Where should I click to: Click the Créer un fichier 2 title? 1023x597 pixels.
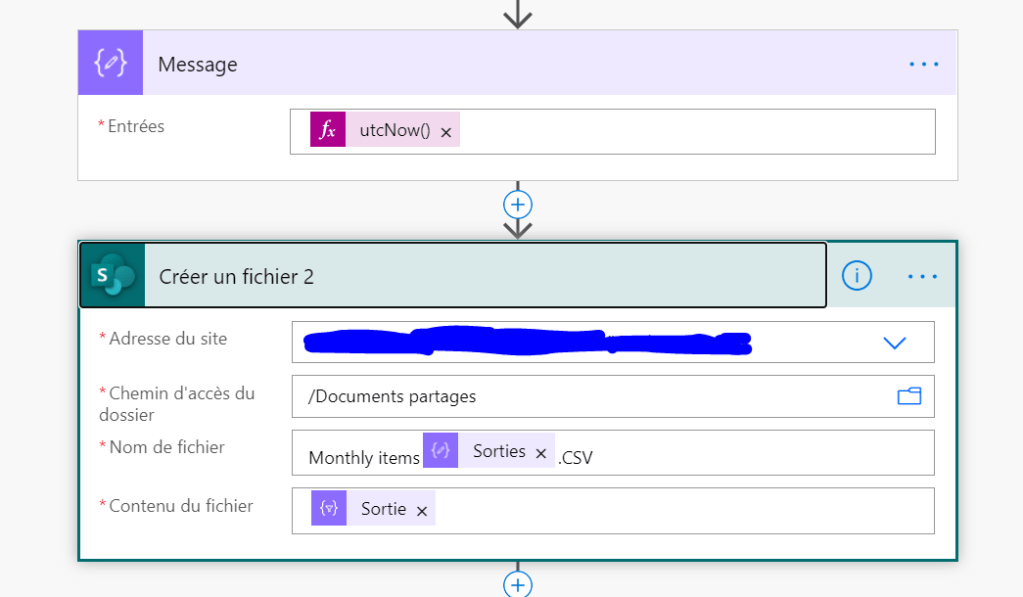[x=237, y=277]
